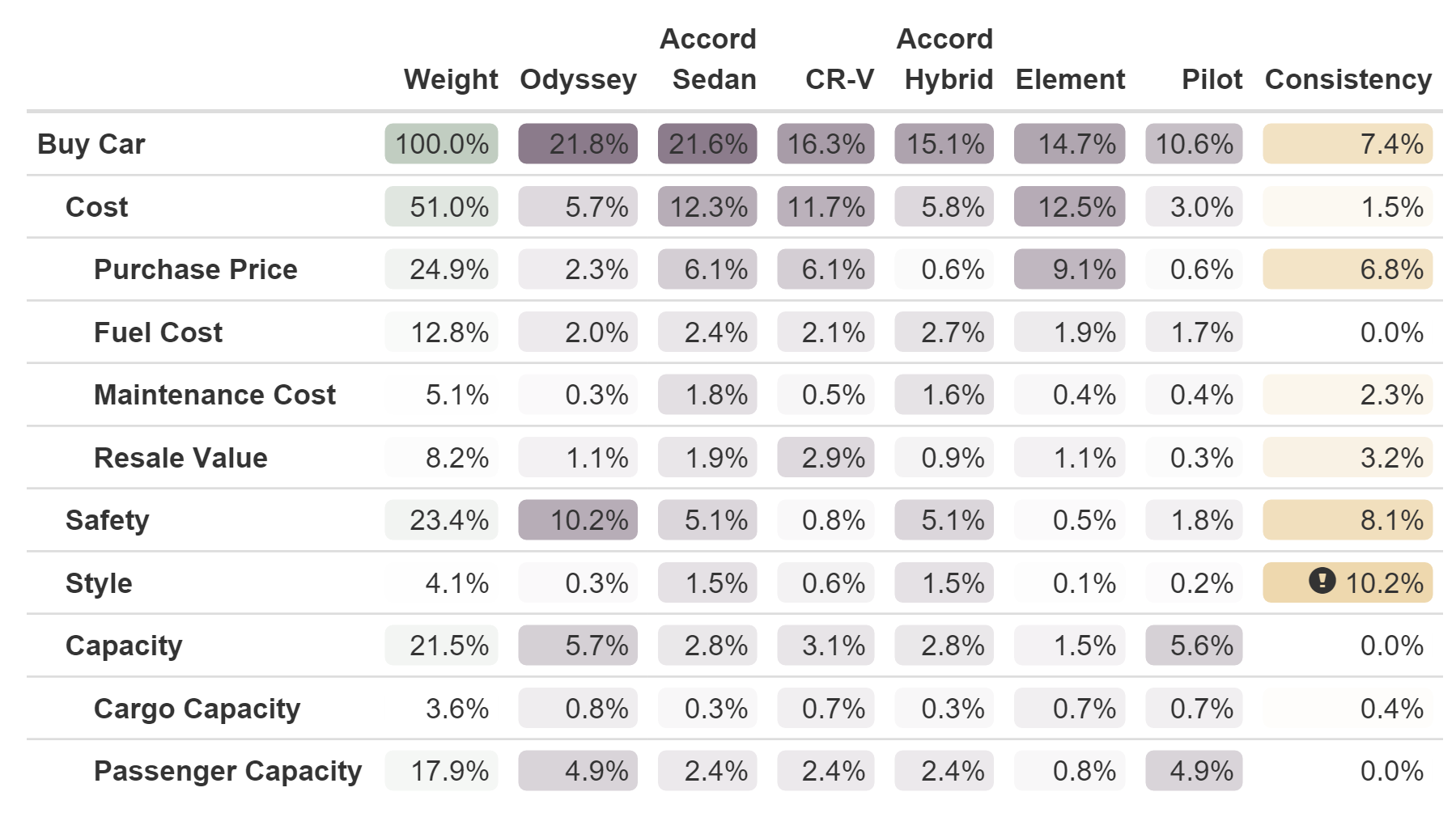
Task: Click the Odyssey 10.2% Safety cell
Action: 578,520
